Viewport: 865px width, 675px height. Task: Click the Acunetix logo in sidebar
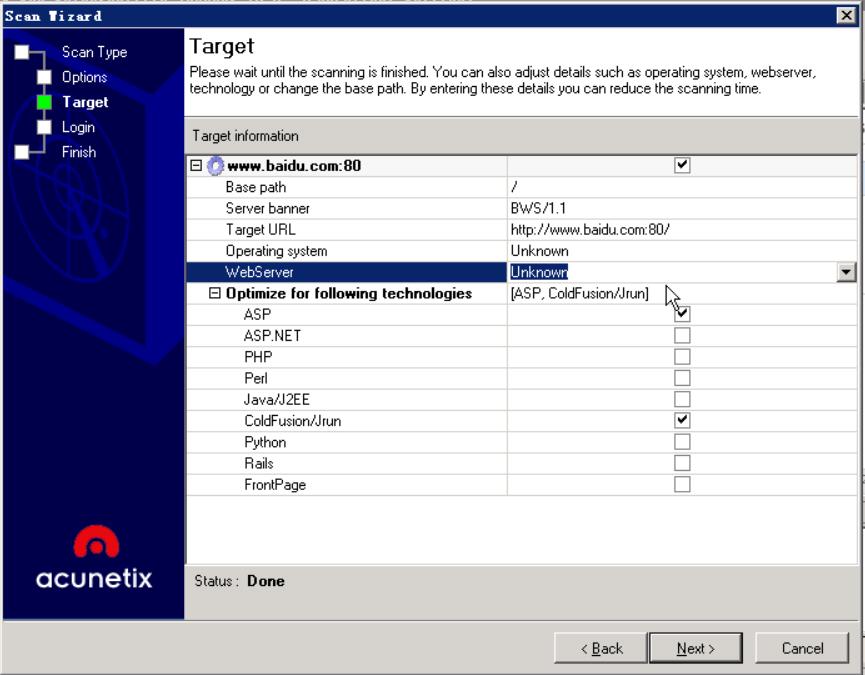click(x=94, y=557)
